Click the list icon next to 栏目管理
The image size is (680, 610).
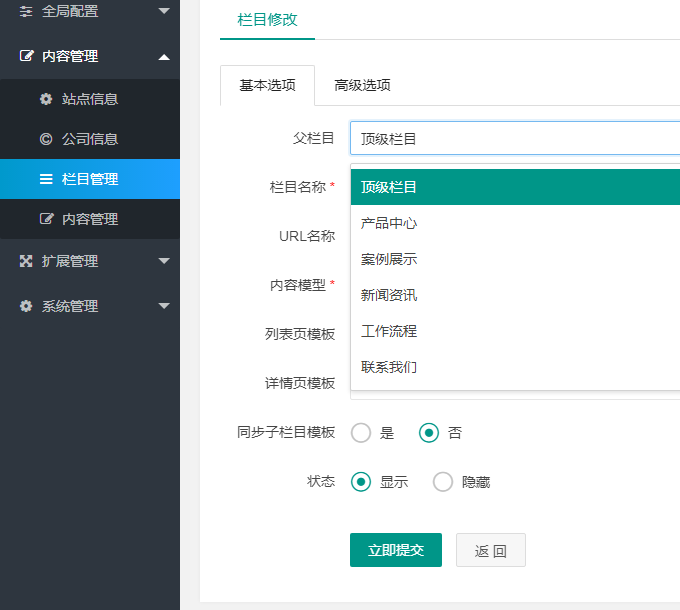[45, 179]
